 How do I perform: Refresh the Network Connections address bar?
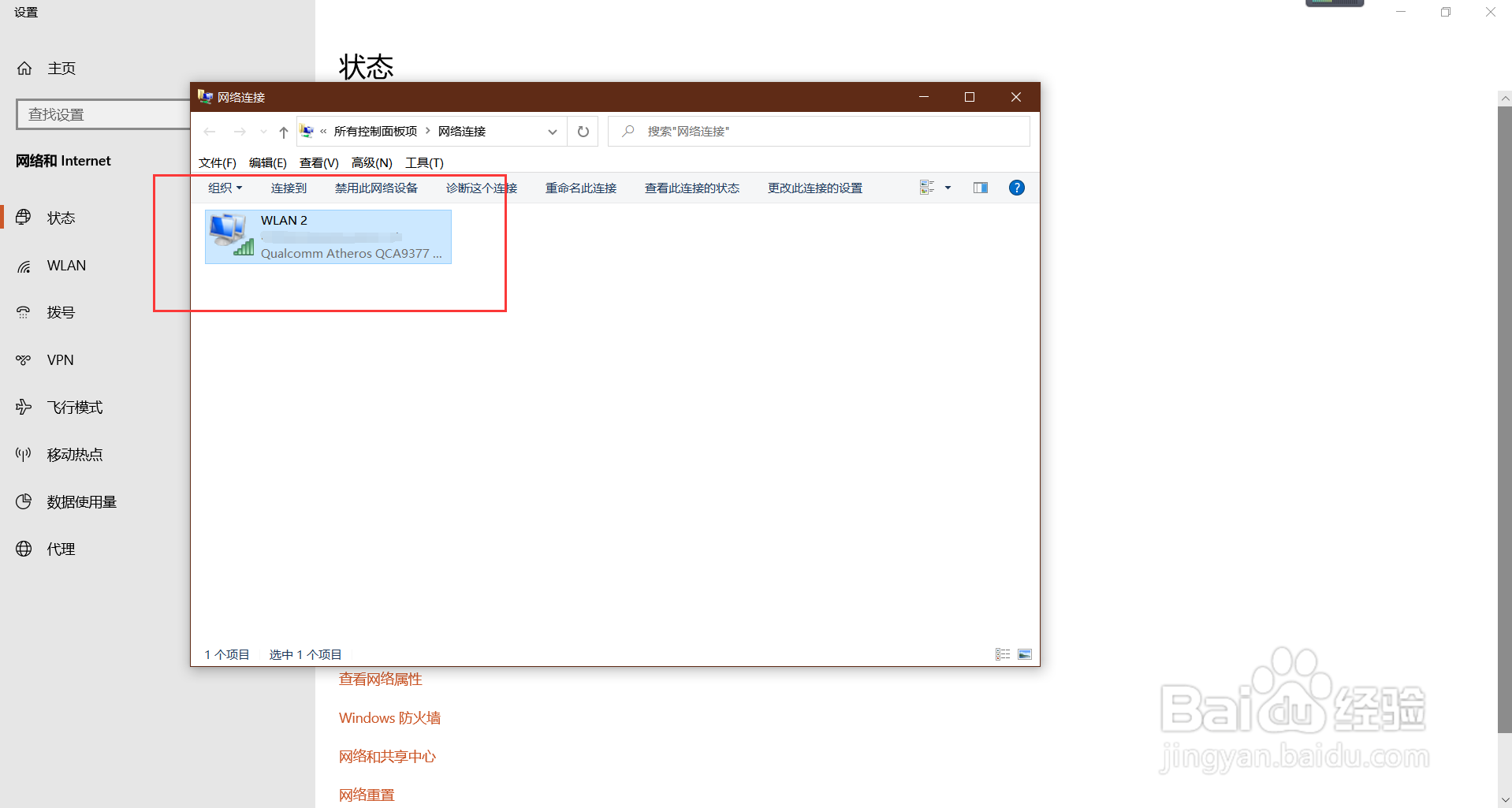(x=583, y=132)
